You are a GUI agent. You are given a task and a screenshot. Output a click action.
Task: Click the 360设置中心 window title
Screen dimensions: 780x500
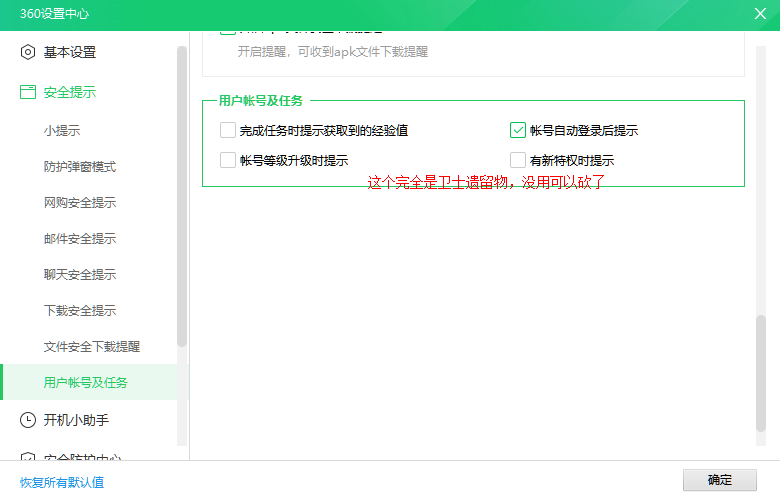tap(54, 13)
